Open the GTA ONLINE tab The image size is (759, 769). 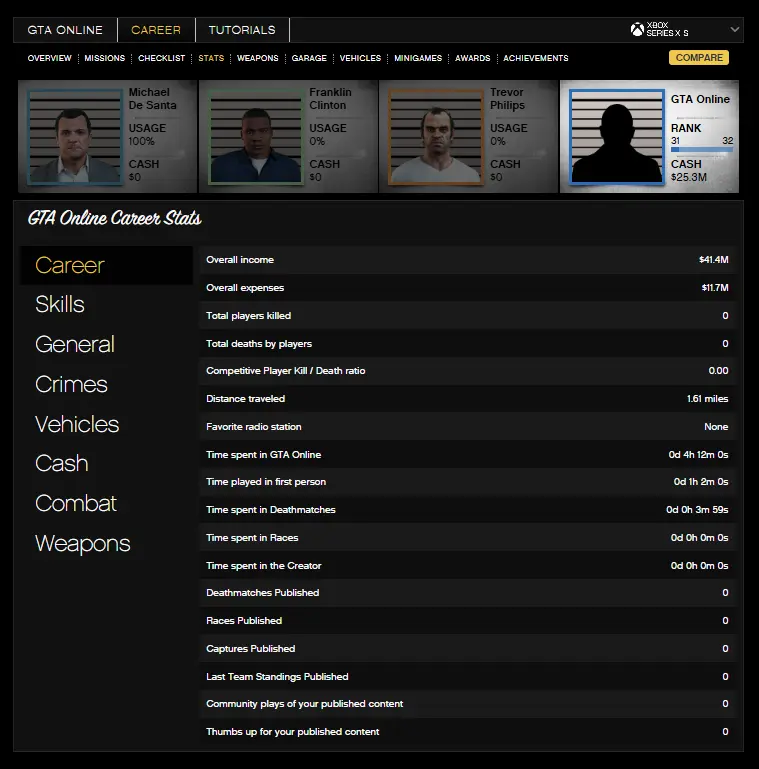(65, 30)
